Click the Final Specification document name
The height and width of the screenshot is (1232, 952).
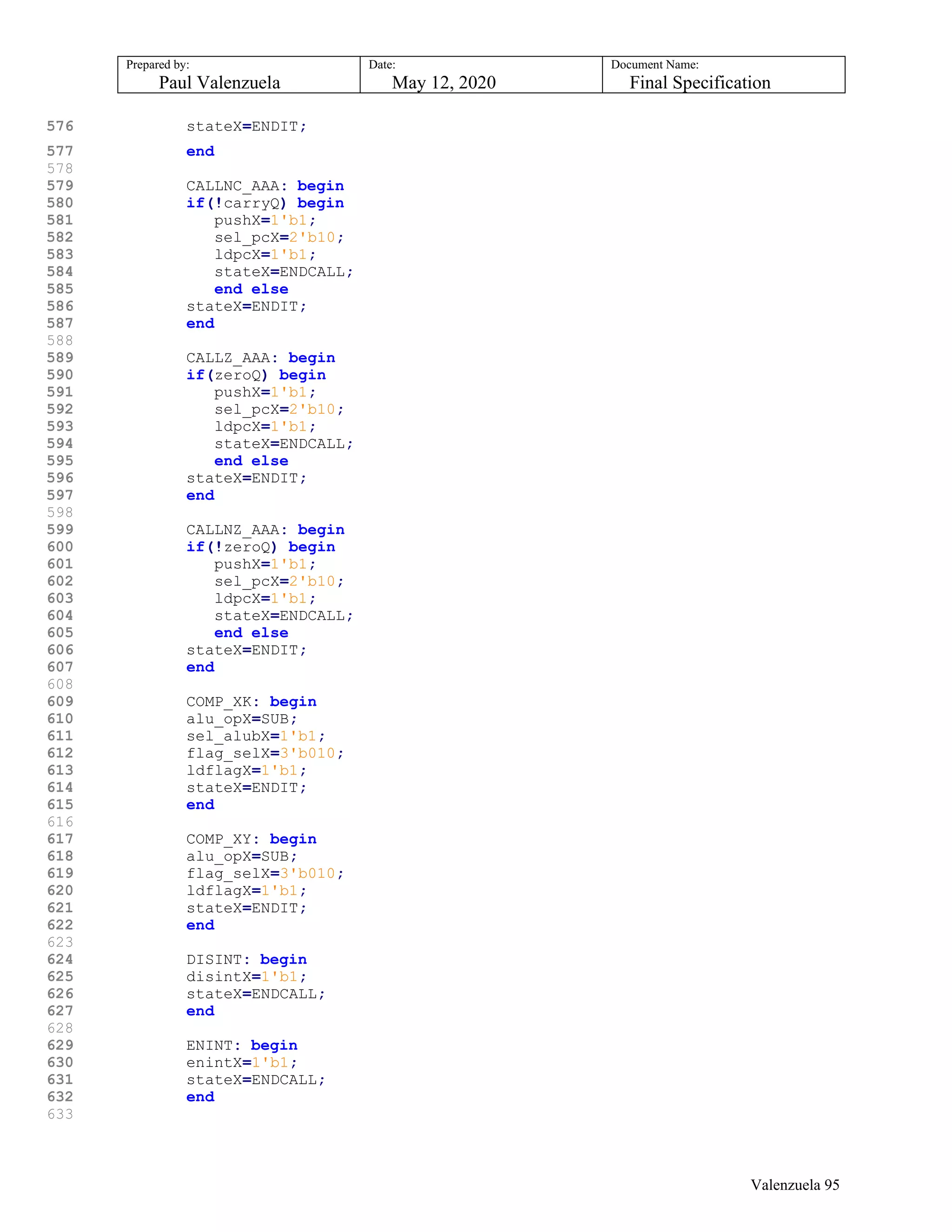(x=700, y=82)
